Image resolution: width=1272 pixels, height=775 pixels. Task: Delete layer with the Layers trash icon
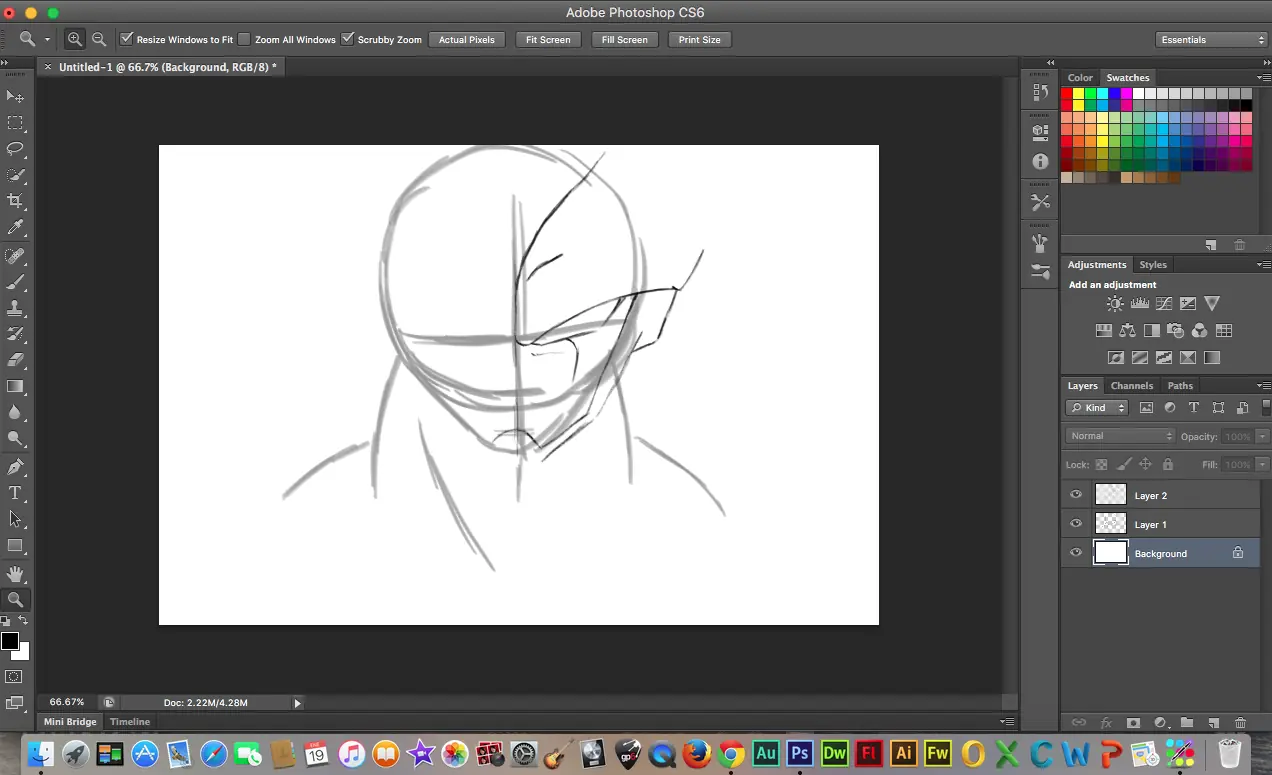tap(1240, 722)
